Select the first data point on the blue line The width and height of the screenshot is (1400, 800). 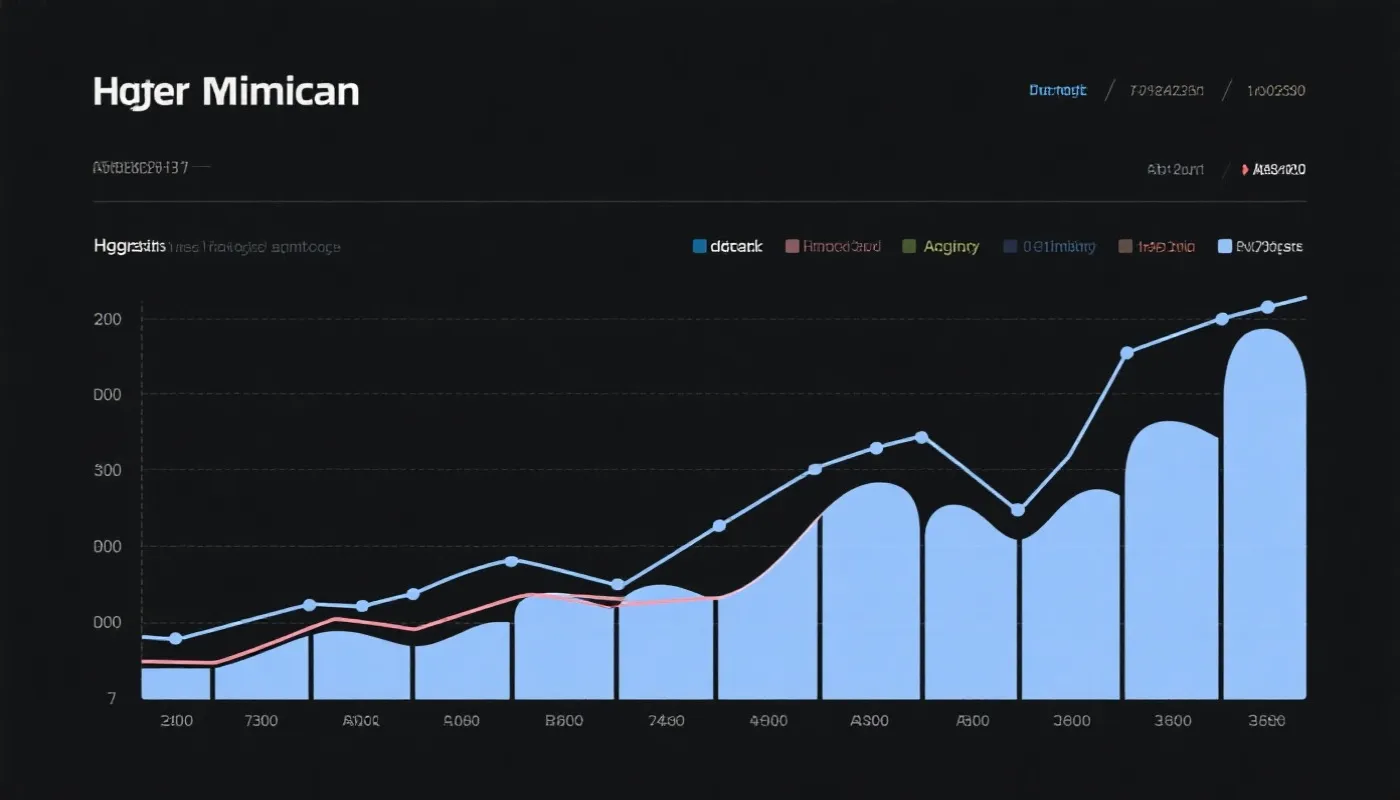click(x=176, y=638)
